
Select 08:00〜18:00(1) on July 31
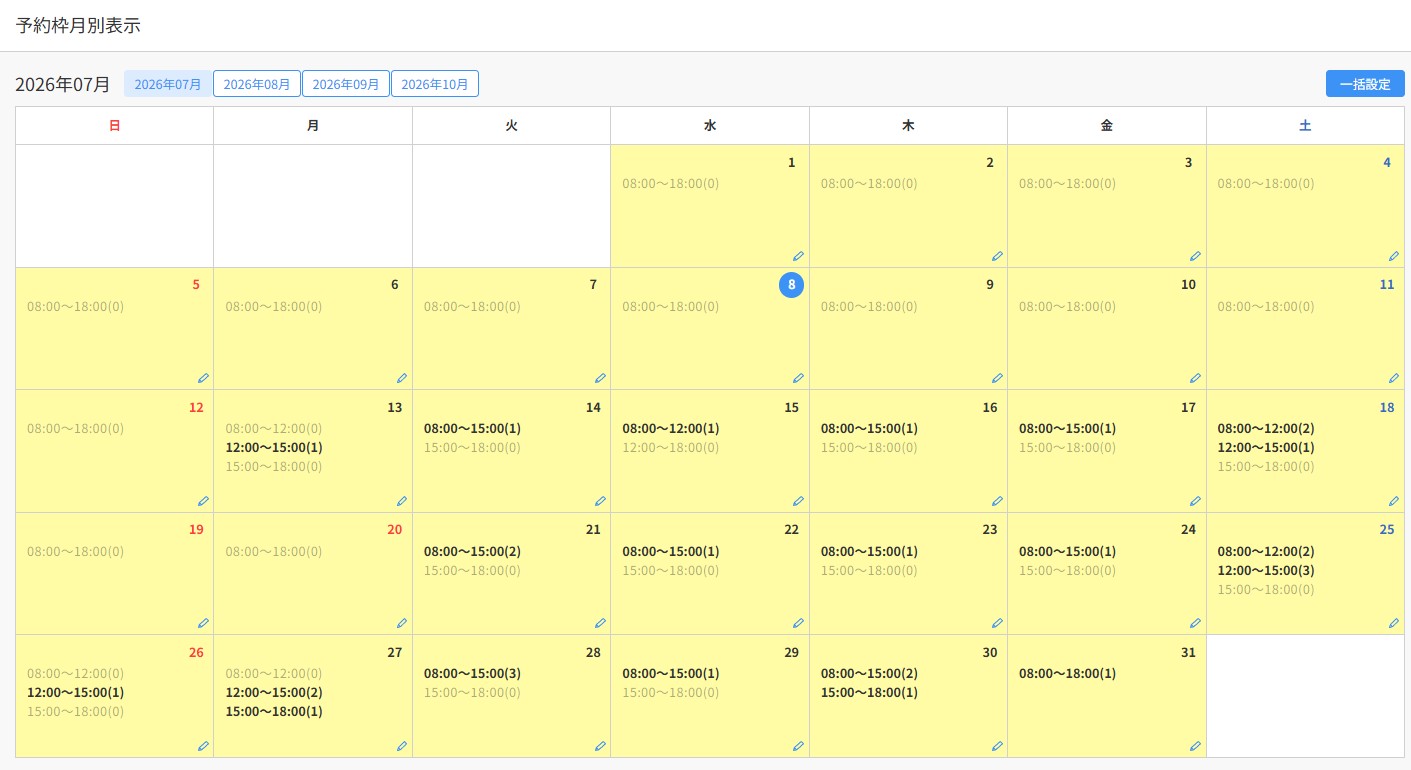coord(1067,673)
